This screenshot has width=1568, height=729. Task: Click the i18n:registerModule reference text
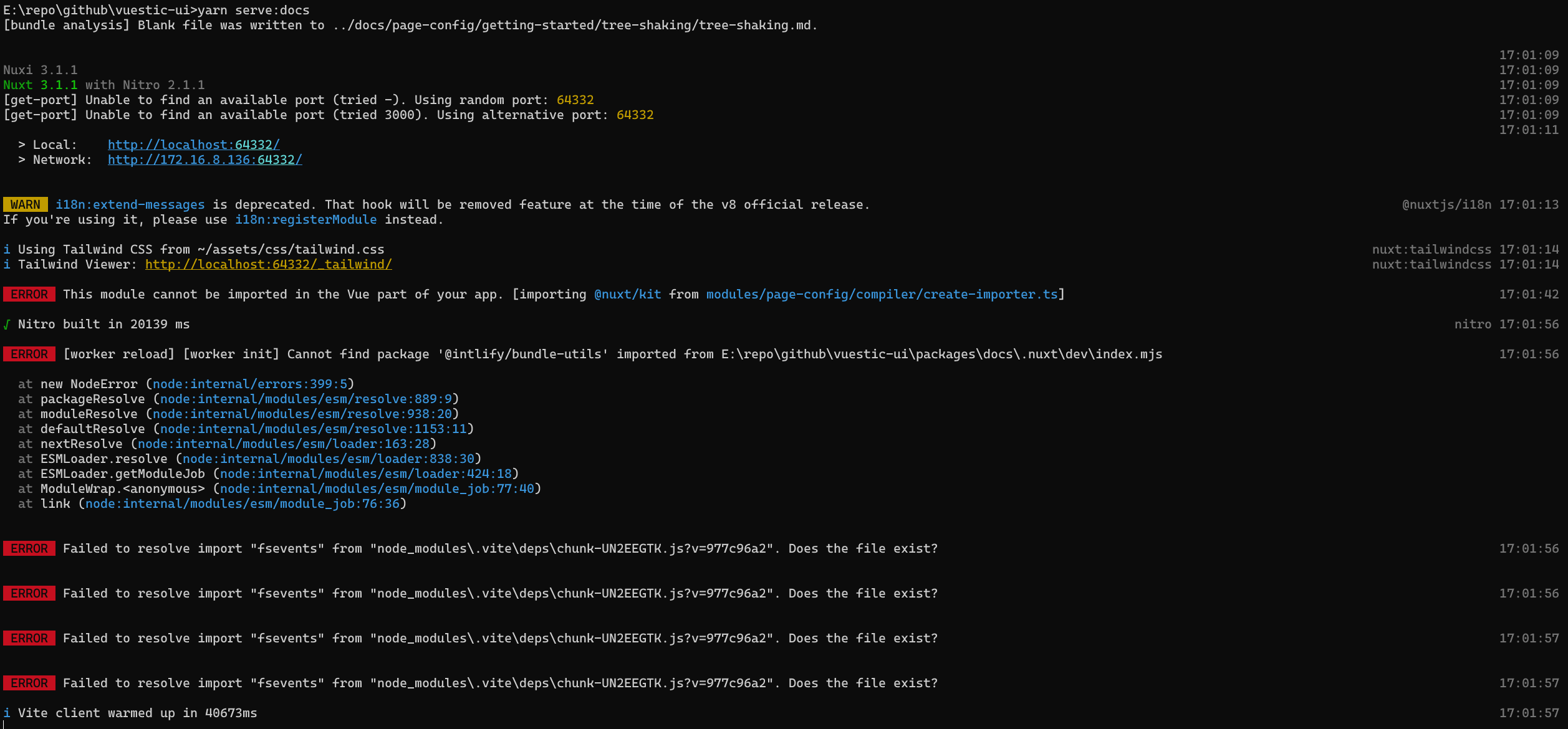coord(306,219)
